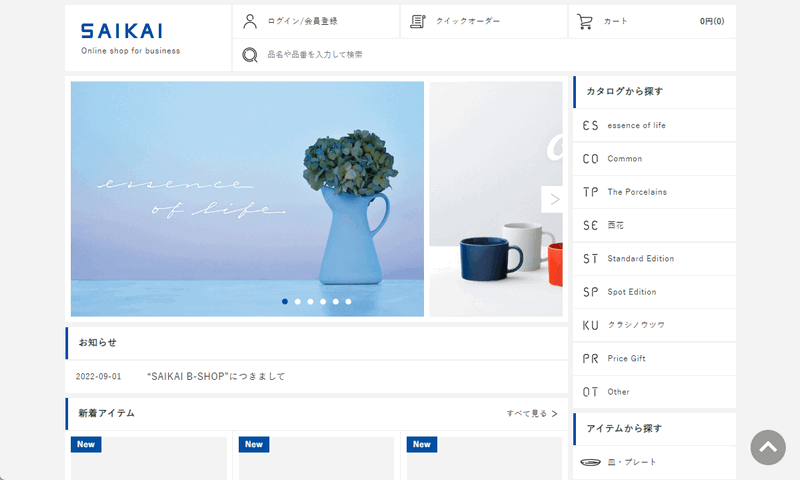Image resolution: width=800 pixels, height=480 pixels.
Task: Click 新着アイテム heading
Action: pyautogui.click(x=106, y=413)
